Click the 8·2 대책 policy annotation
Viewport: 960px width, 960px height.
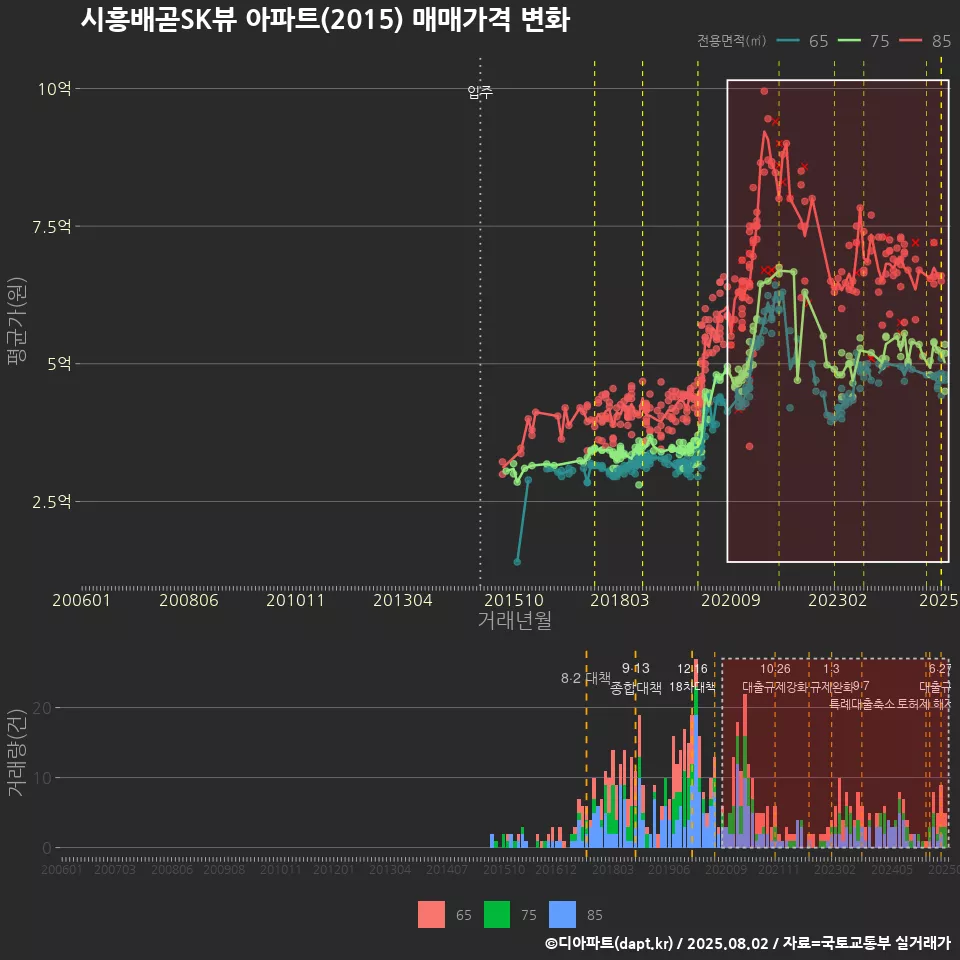coord(586,678)
